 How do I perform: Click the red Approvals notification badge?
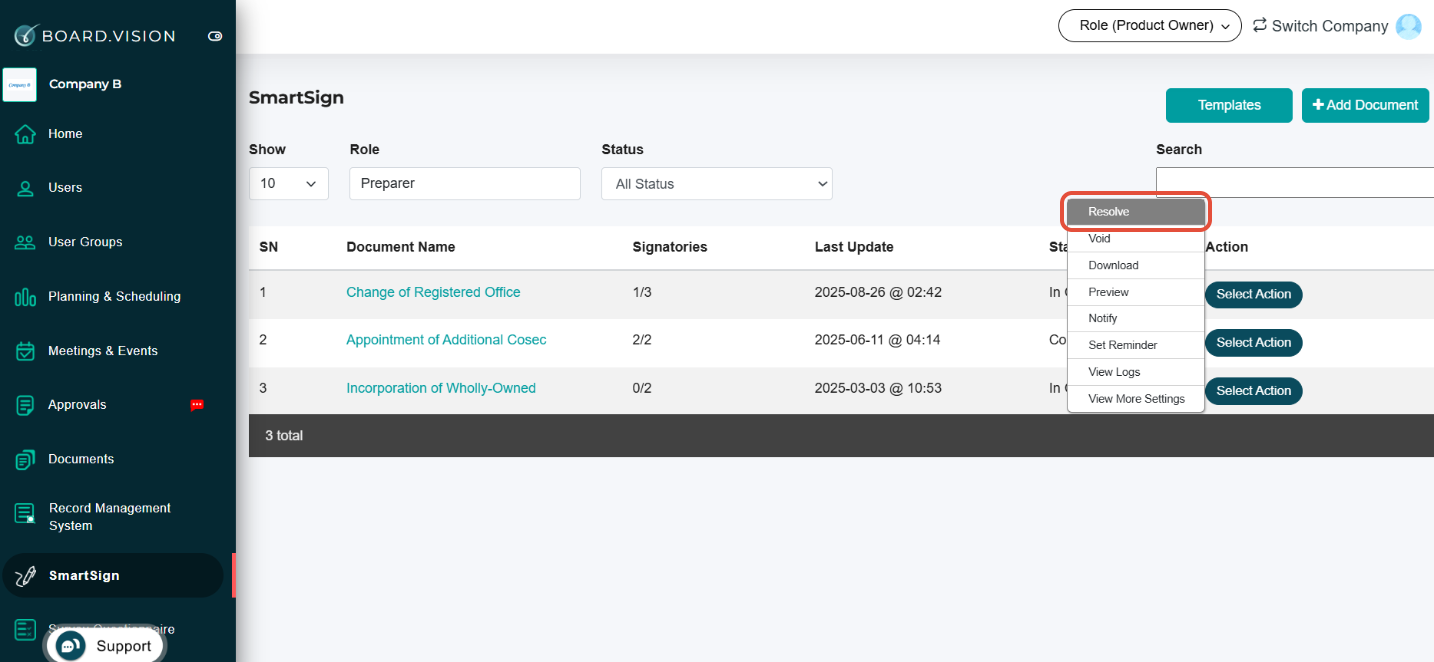(x=197, y=405)
